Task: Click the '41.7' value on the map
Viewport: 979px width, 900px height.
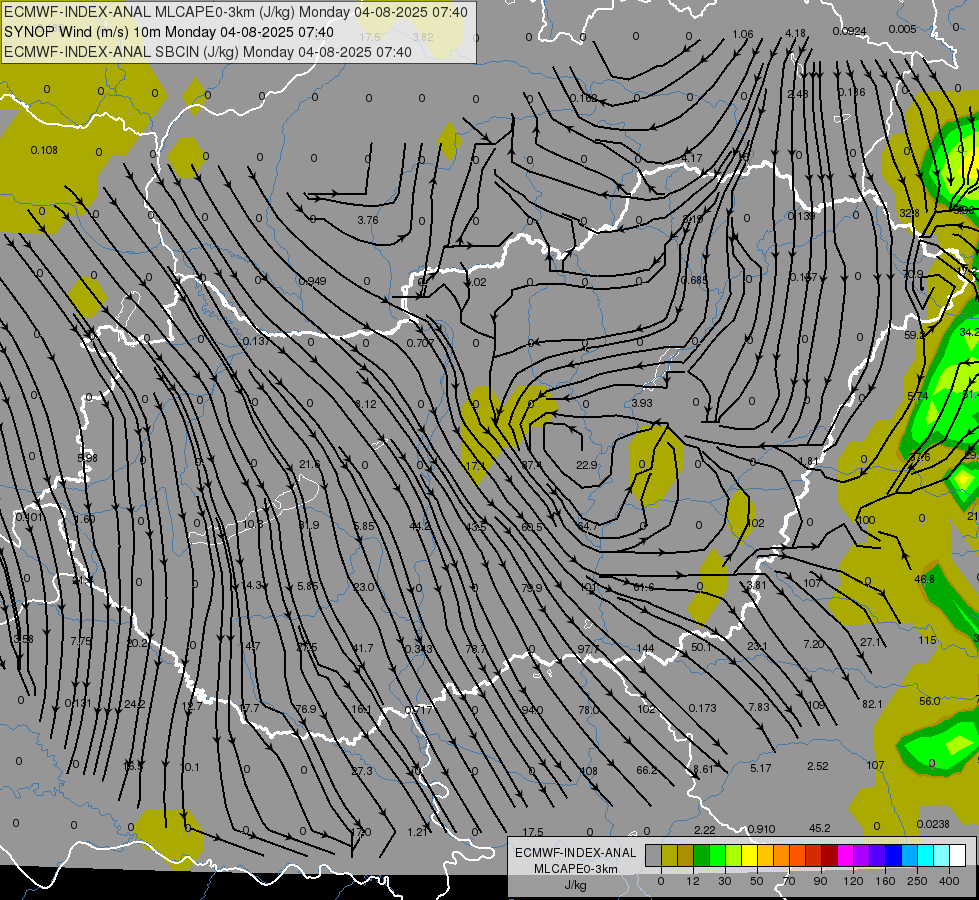Action: pyautogui.click(x=363, y=648)
